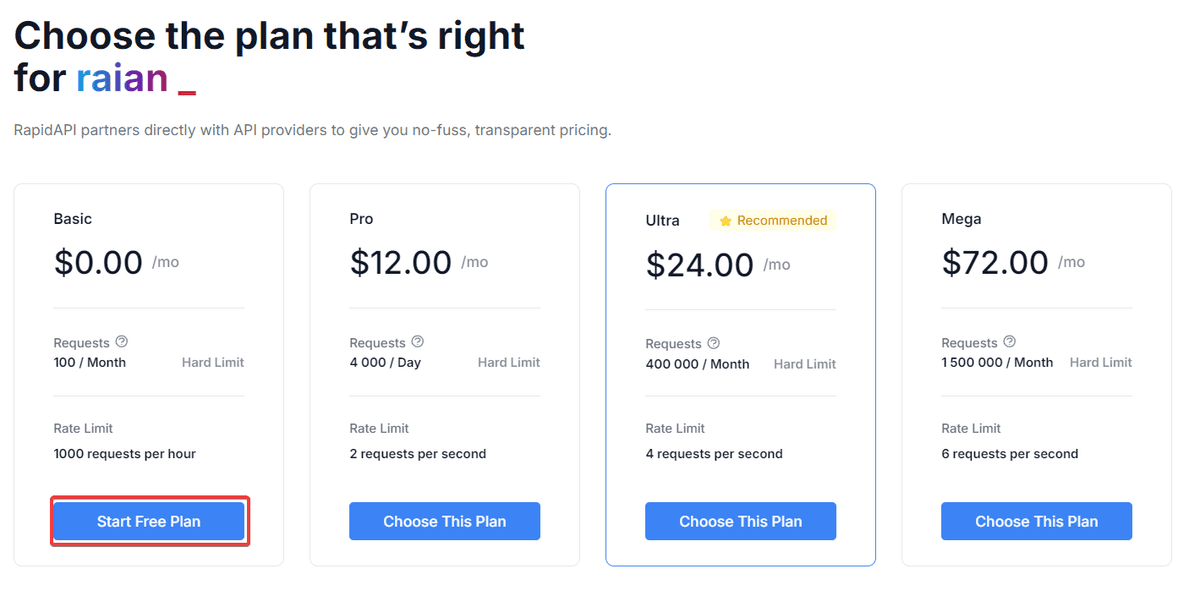Click Requests help icon in Mega plan

pos(1010,342)
